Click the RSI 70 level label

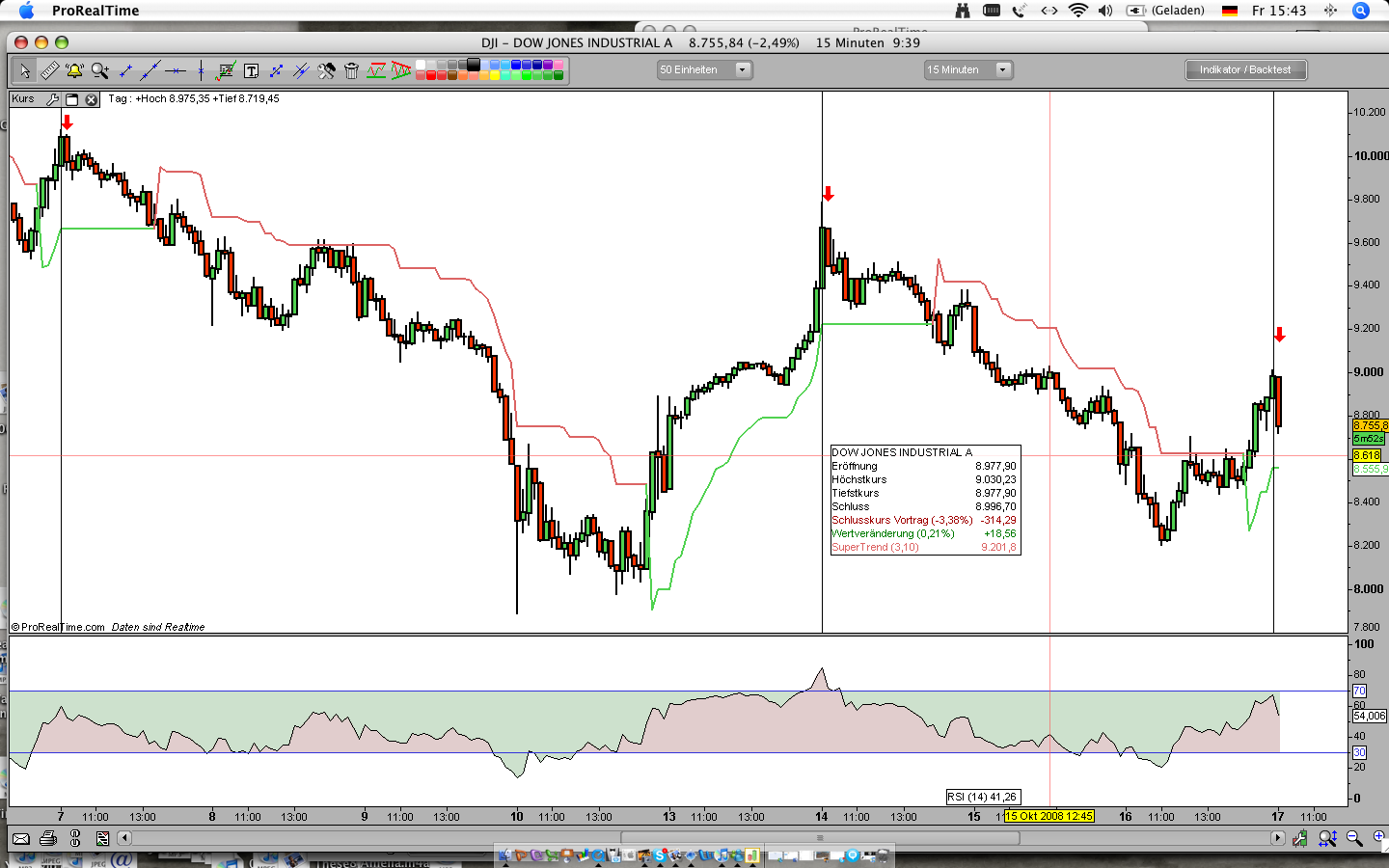(1359, 691)
